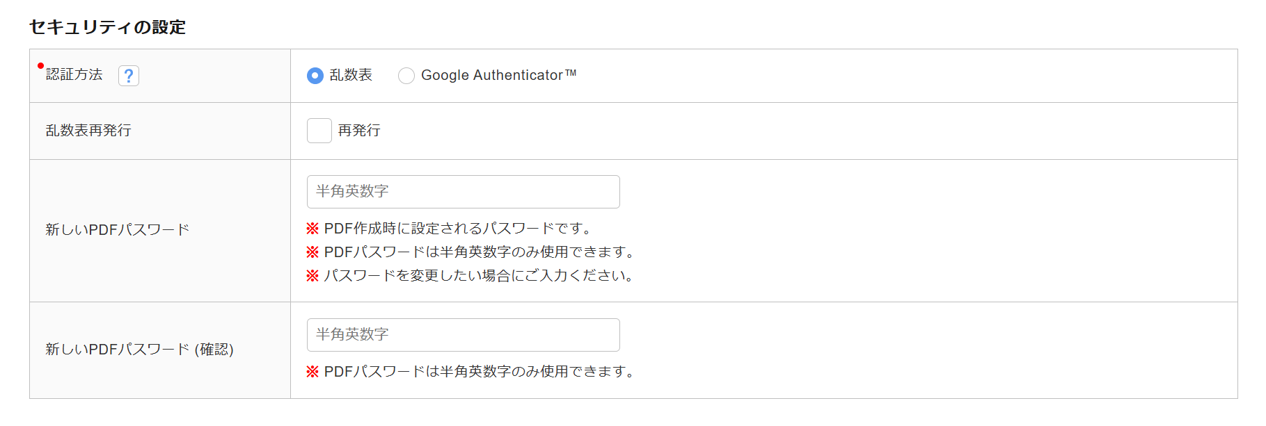Check the 再発行 checkbox
The image size is (1266, 426).
319,130
